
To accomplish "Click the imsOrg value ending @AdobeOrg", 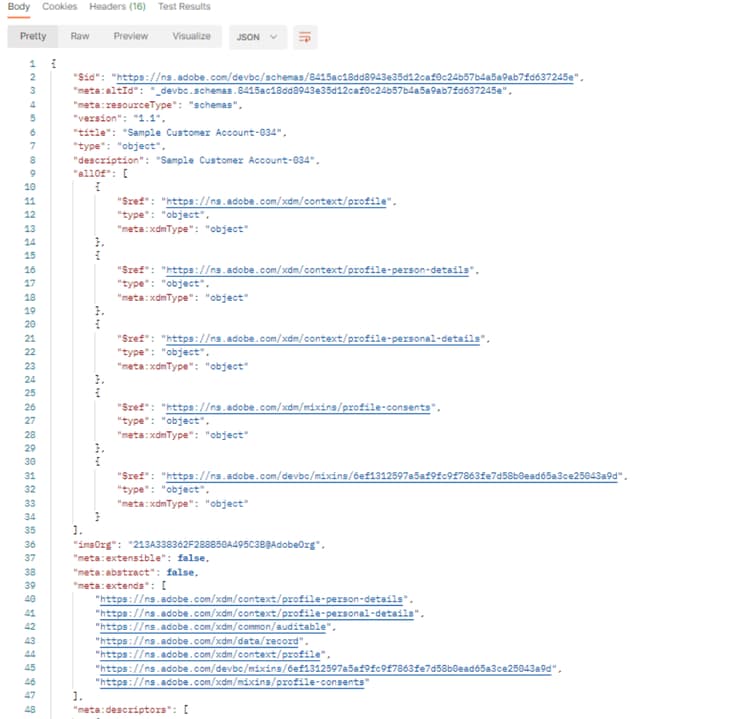I will point(224,544).
